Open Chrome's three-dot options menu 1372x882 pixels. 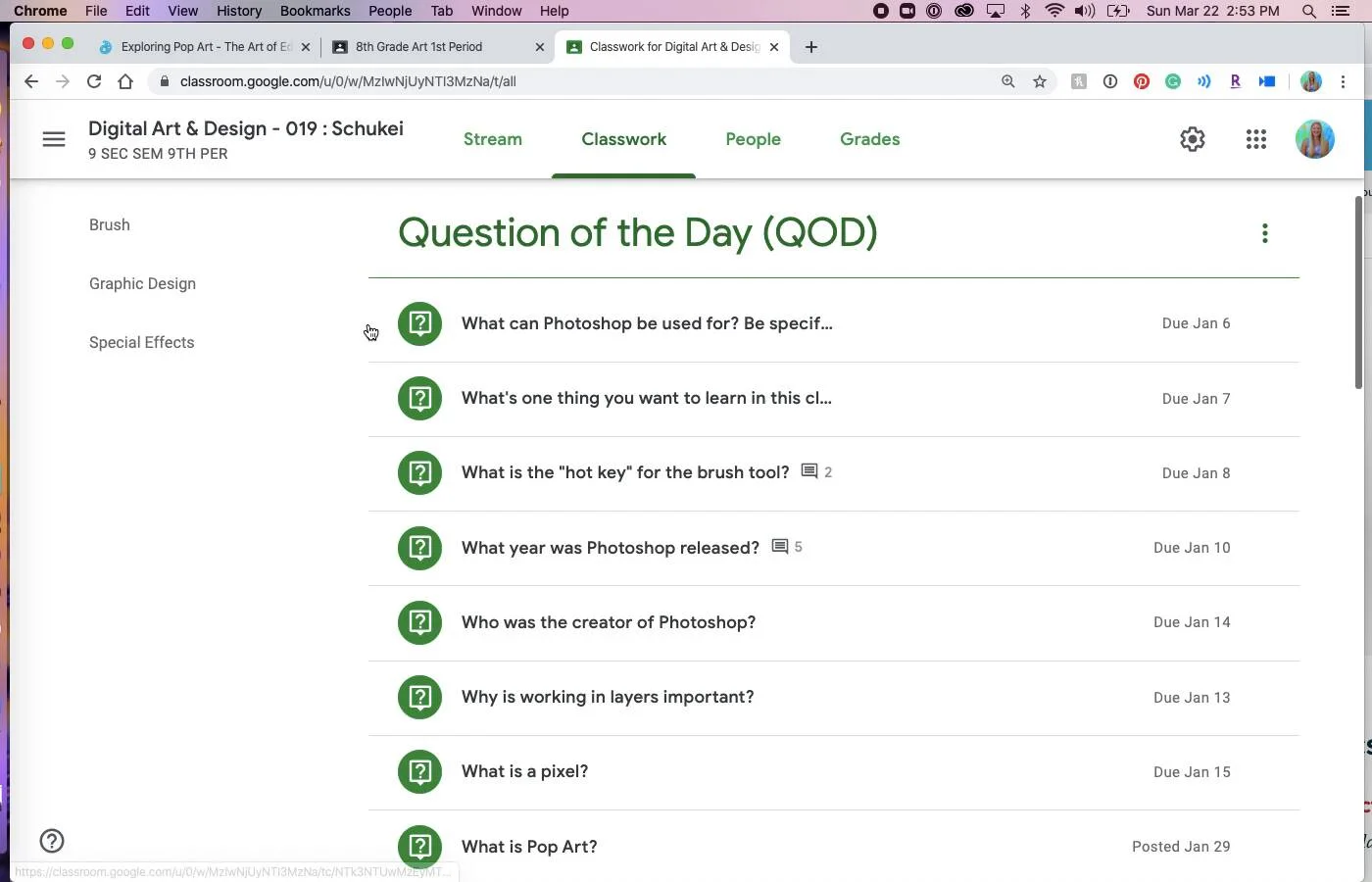click(1343, 81)
